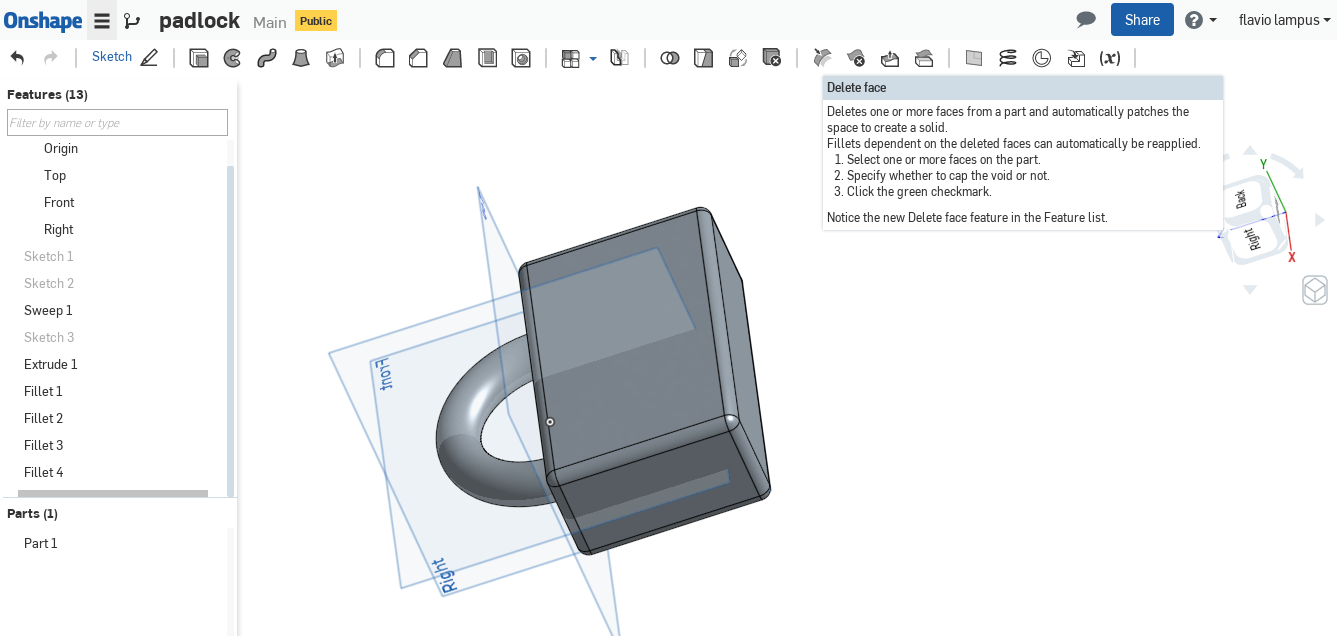Click the Redo arrow icon
The height and width of the screenshot is (636, 1337).
(50, 58)
